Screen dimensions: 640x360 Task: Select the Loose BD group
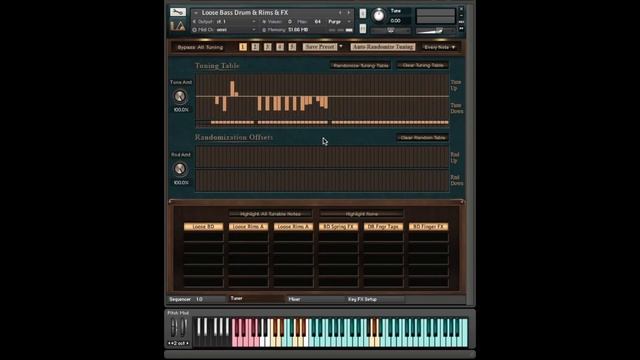coord(203,227)
